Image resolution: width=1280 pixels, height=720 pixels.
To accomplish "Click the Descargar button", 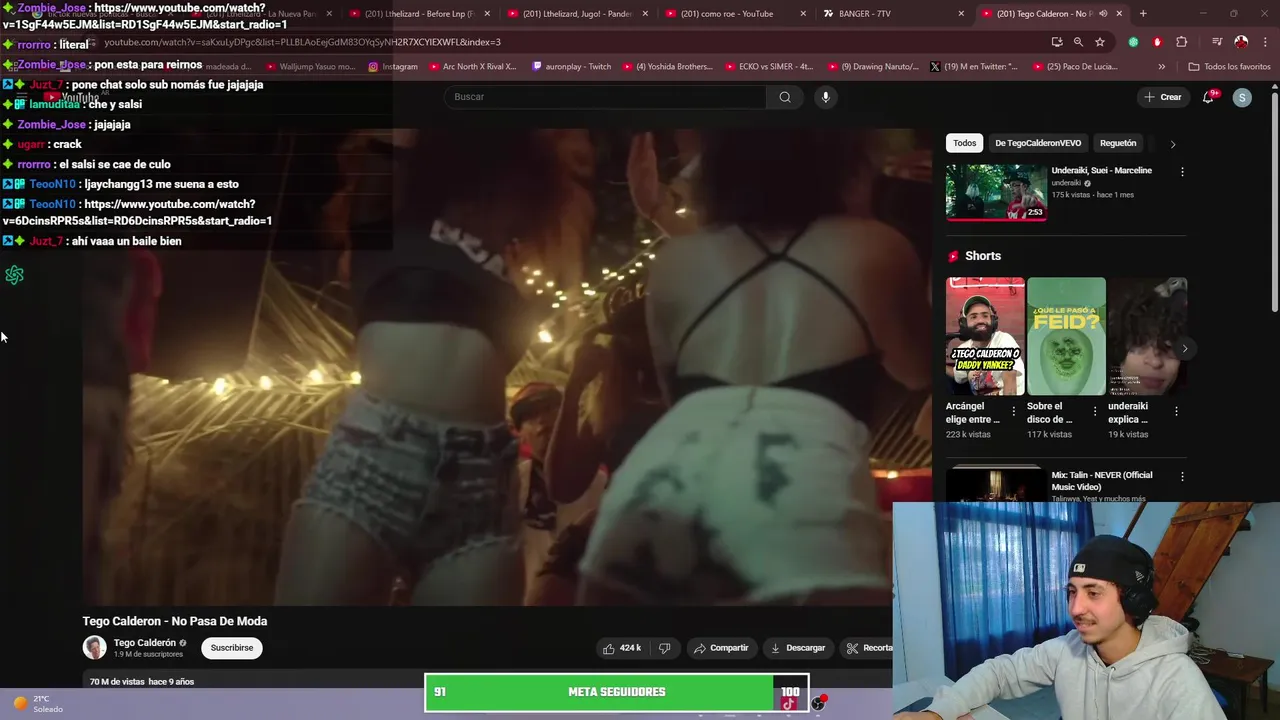I will [x=798, y=648].
